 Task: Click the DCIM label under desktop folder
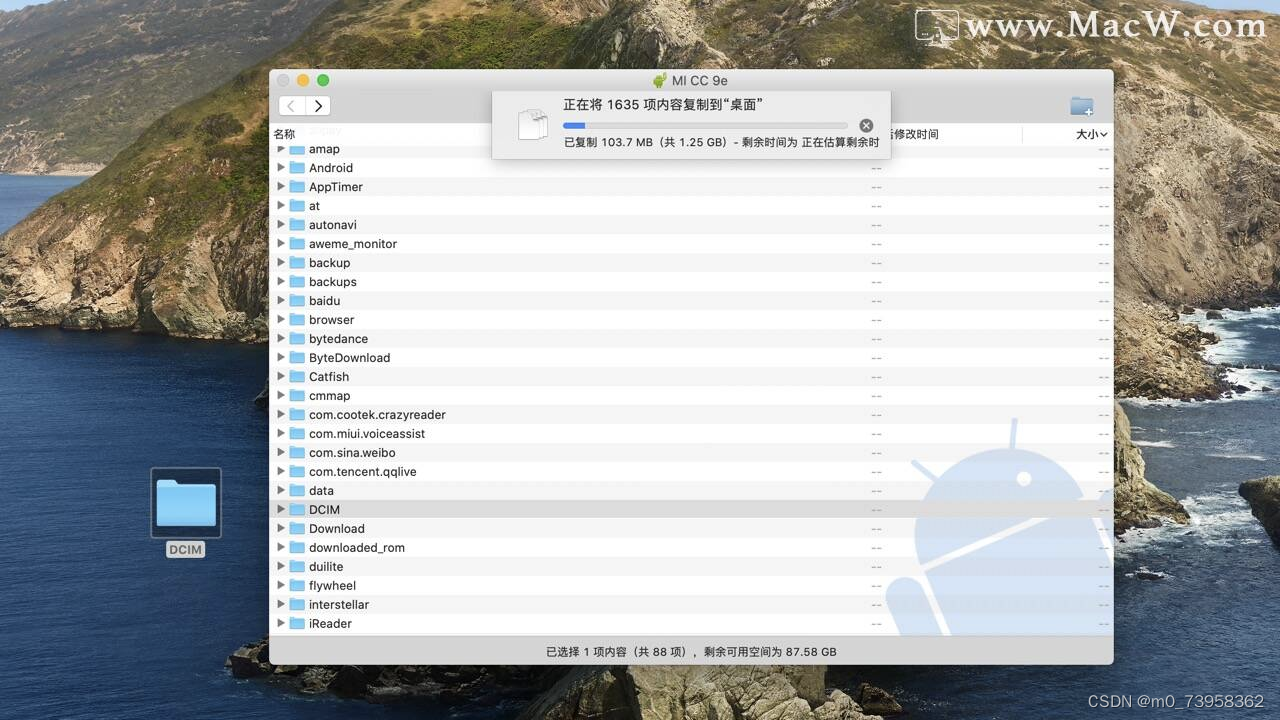[185, 550]
